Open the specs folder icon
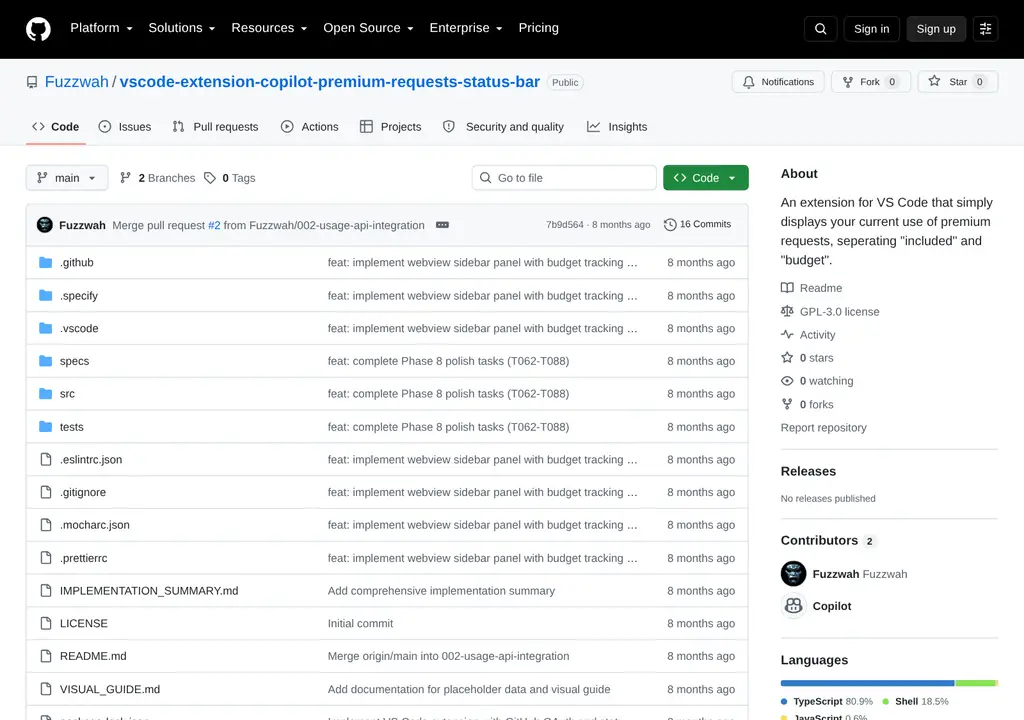 [46, 361]
